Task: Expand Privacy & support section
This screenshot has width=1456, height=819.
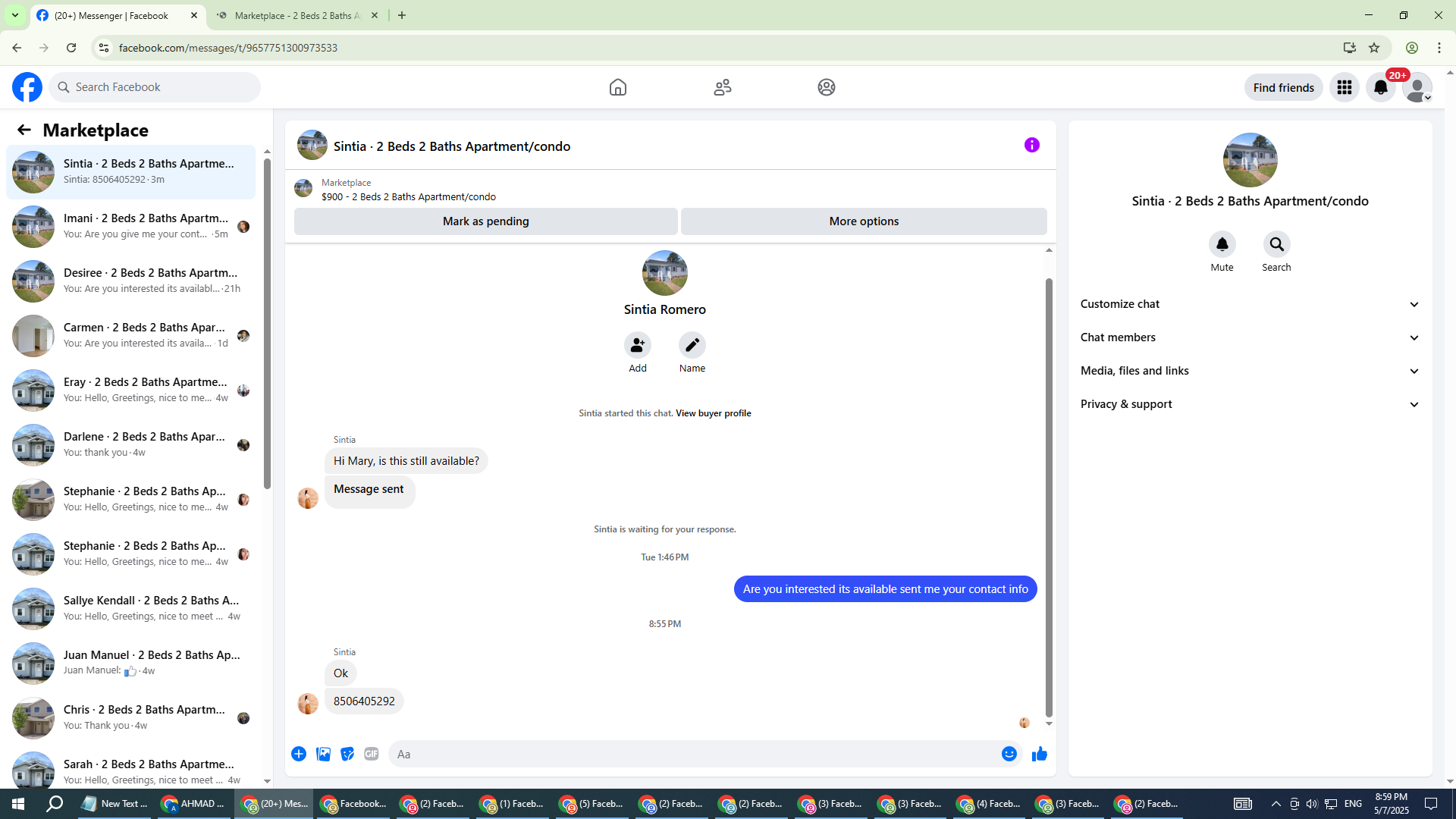Action: pyautogui.click(x=1249, y=404)
